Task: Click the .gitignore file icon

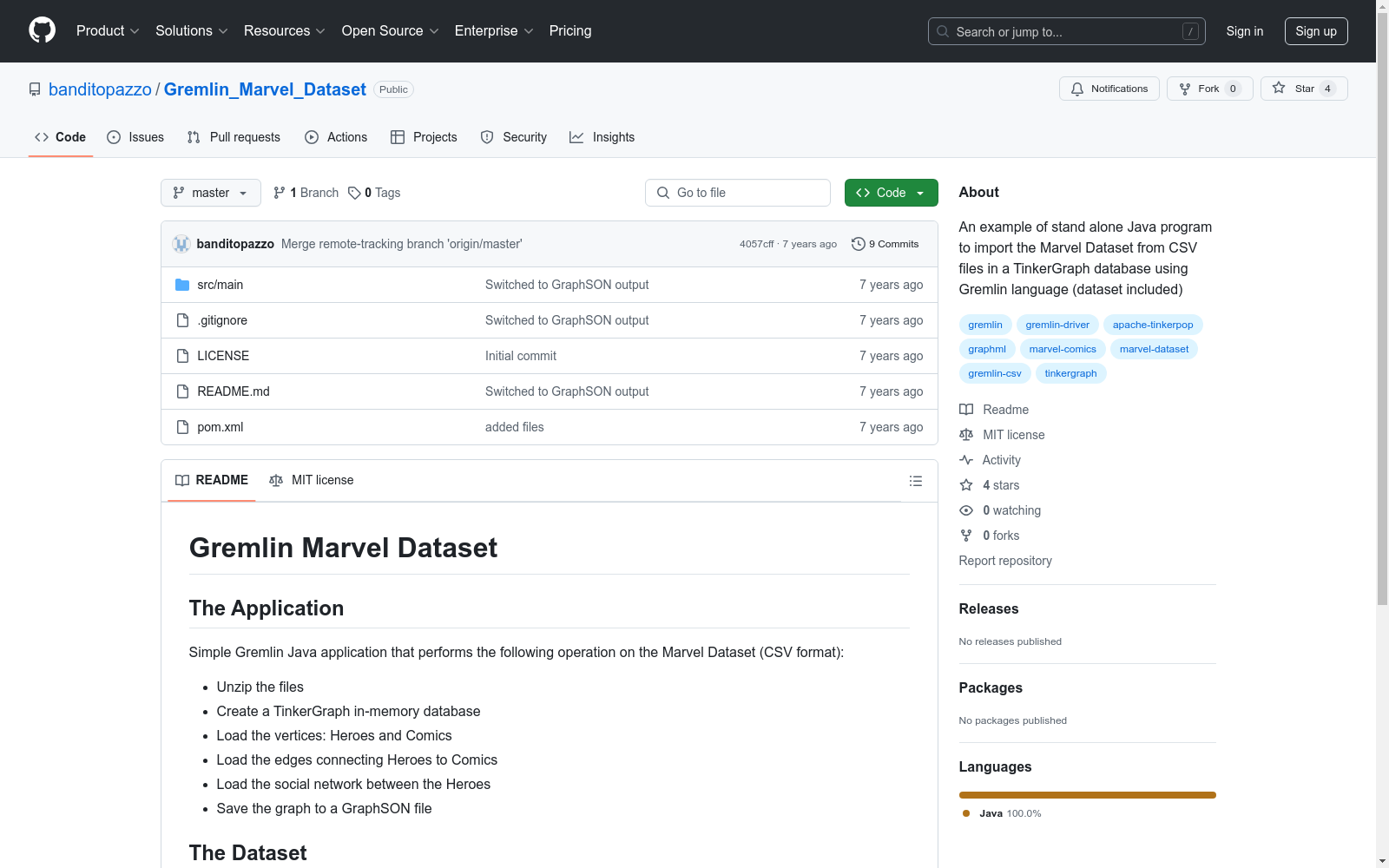Action: point(182,320)
